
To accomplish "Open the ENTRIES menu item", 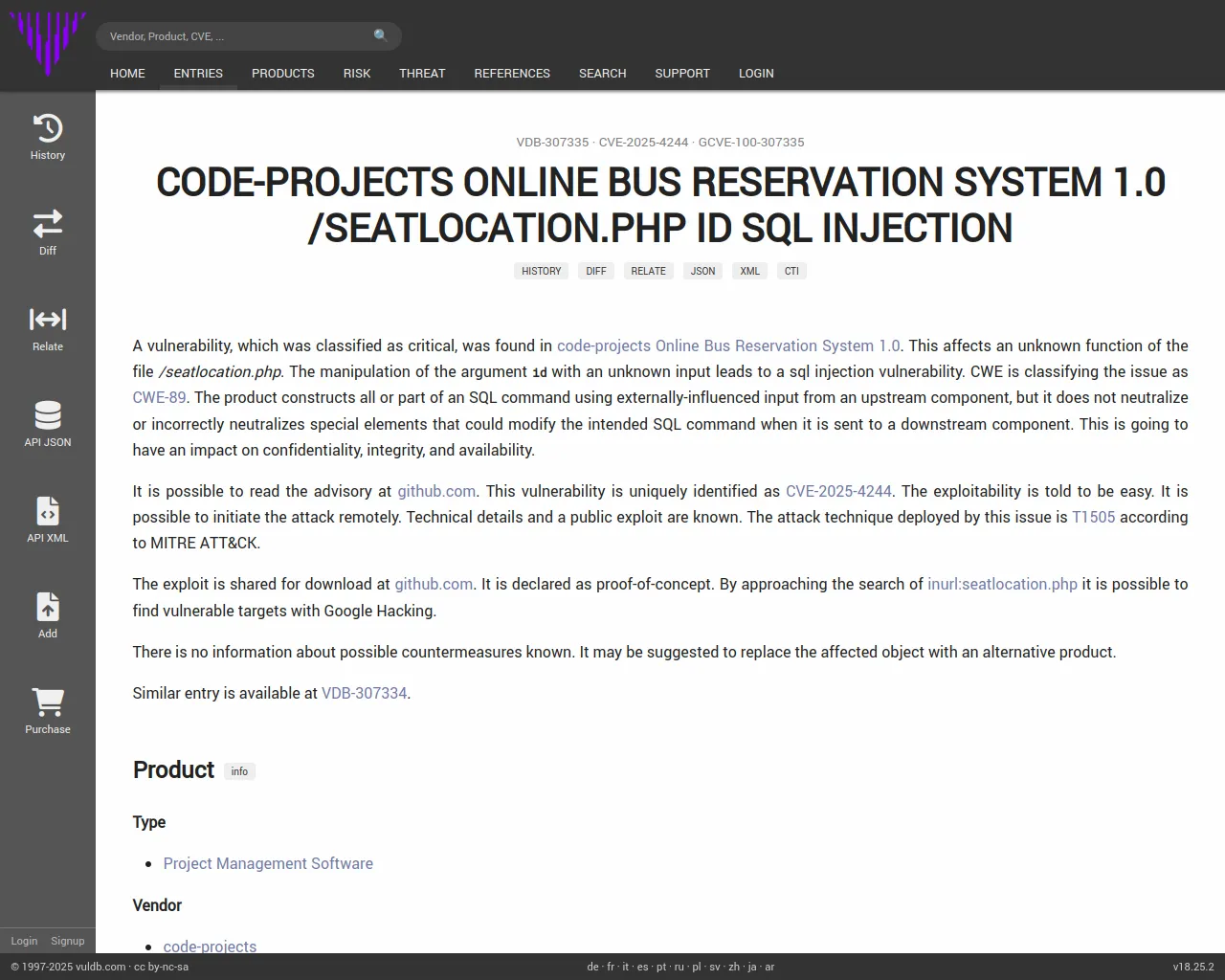I will (x=198, y=73).
